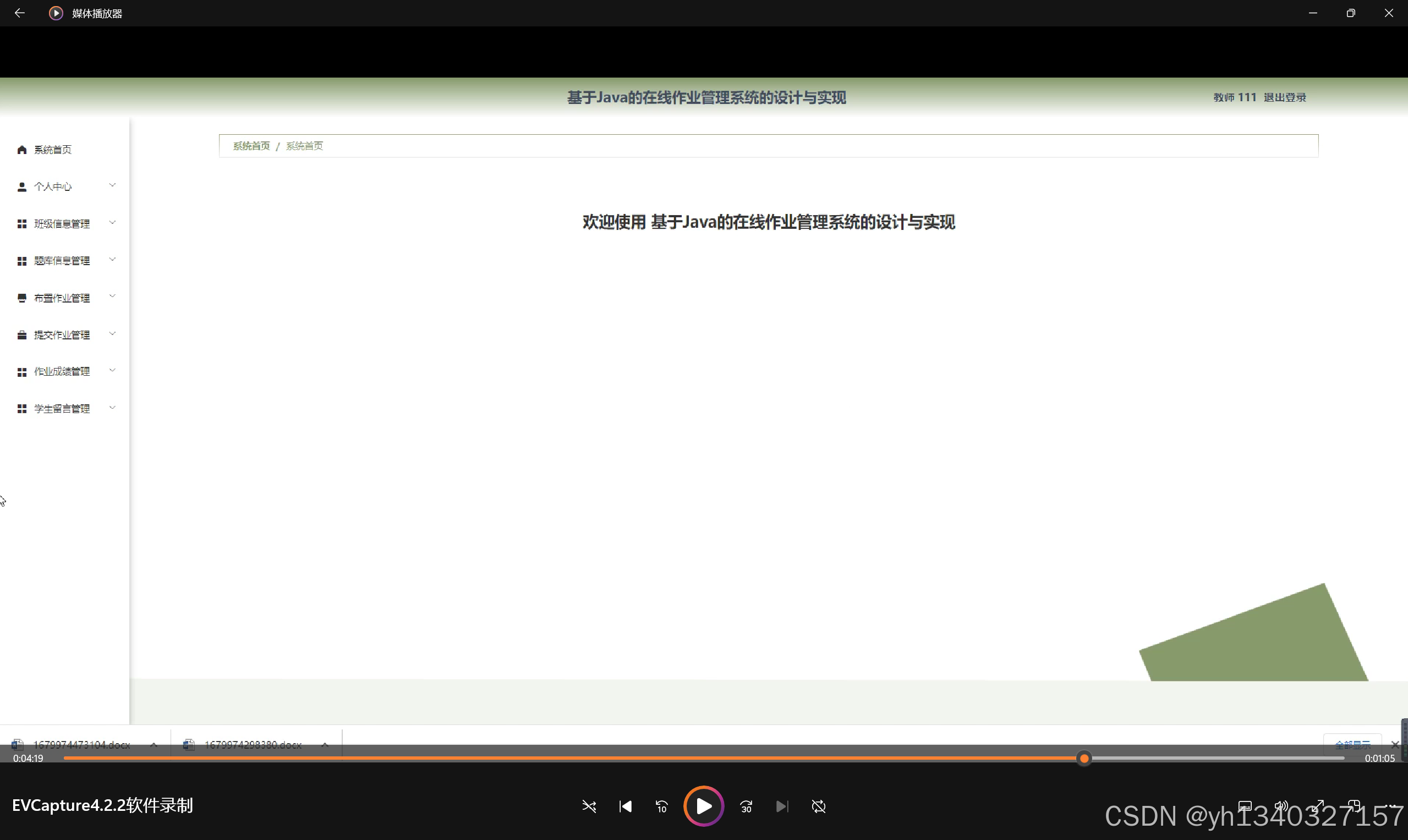Expand the 个人中心 menu chevron
This screenshot has height=840, width=1408.
coord(112,185)
